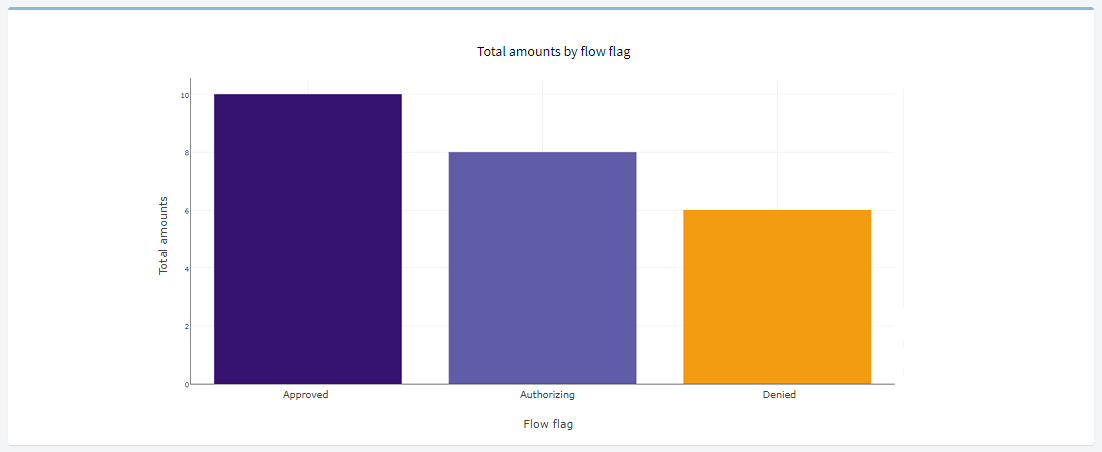Click the white gap between Approved and Authorizing bars

tap(425, 239)
